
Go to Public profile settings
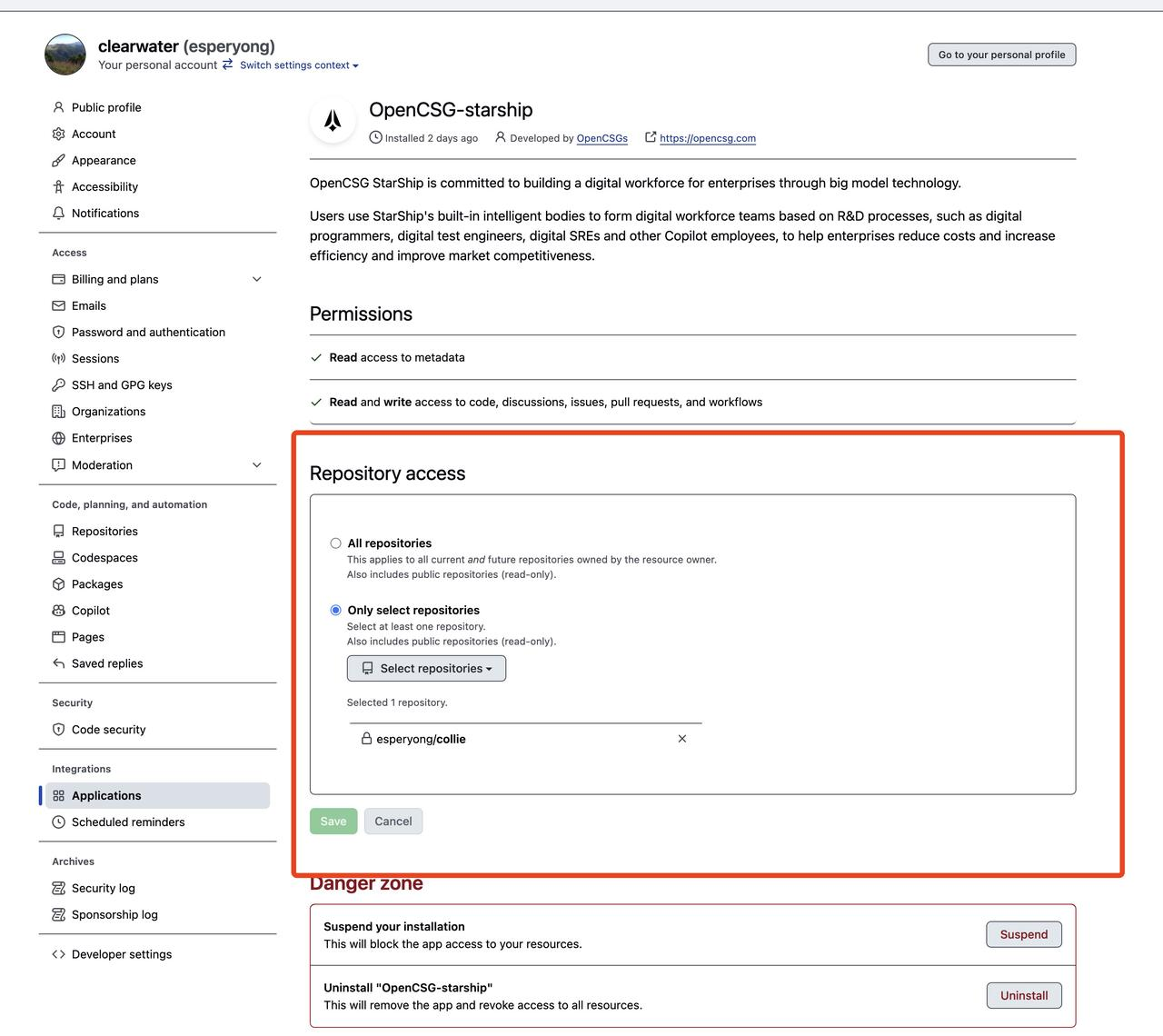coord(106,107)
